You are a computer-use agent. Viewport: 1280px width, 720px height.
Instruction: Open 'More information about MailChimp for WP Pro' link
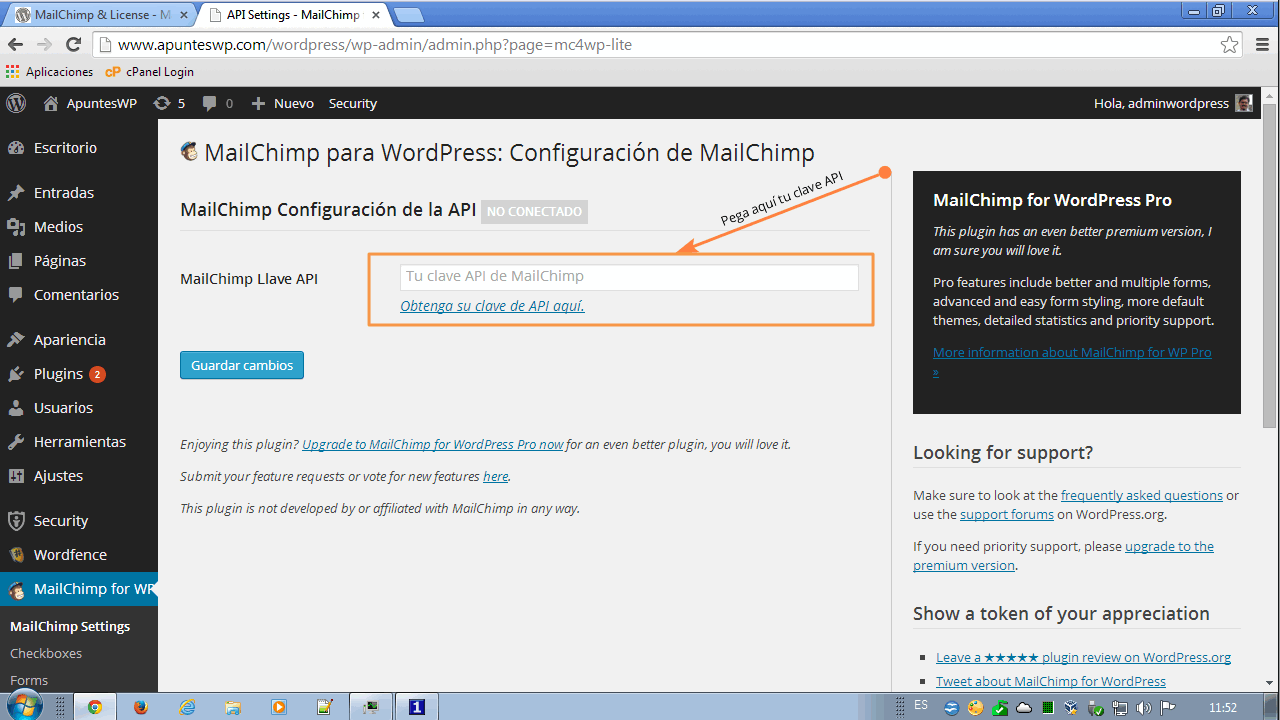(1072, 361)
